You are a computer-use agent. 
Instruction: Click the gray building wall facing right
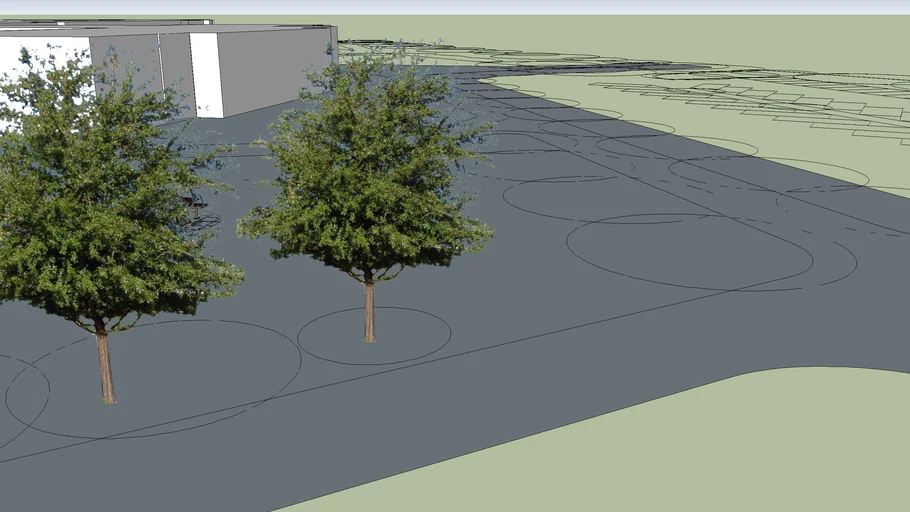pos(275,65)
